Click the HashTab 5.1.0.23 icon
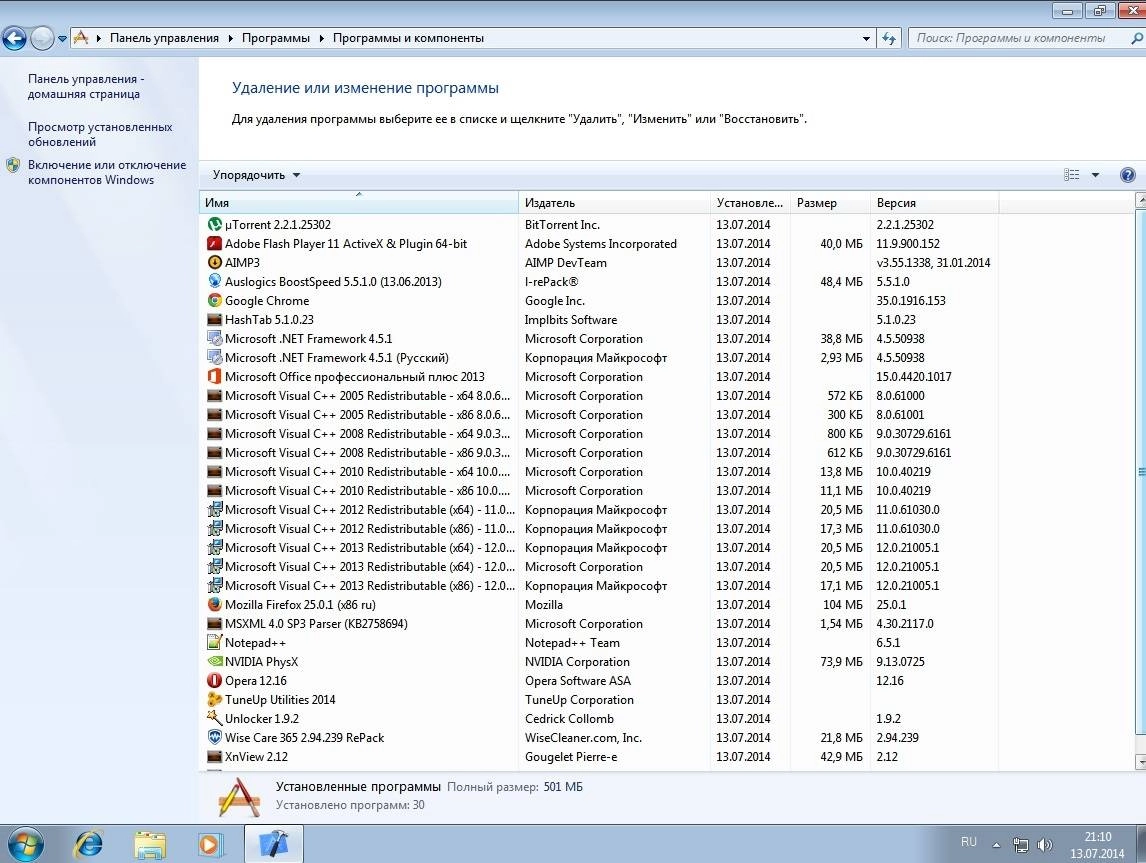The height and width of the screenshot is (863, 1146). [x=214, y=319]
